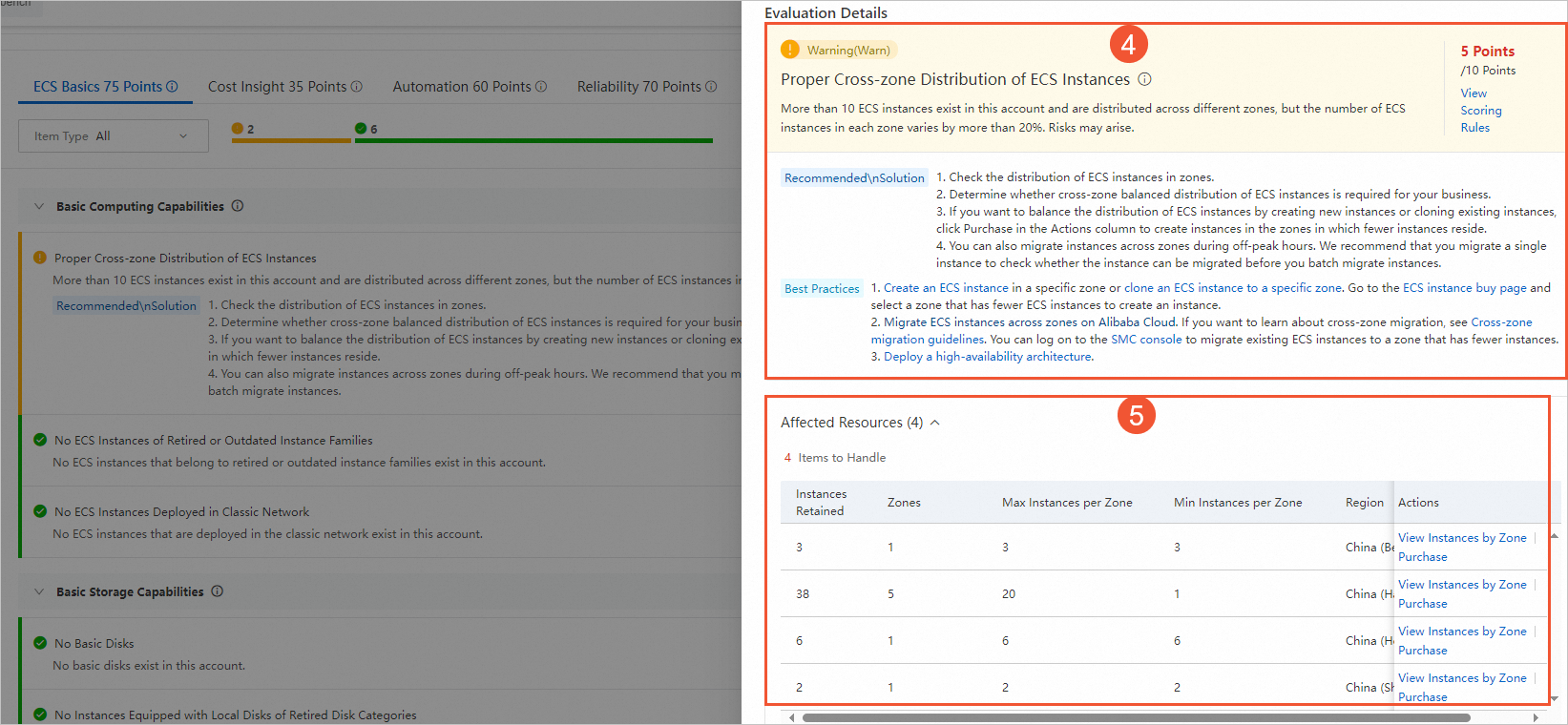Open Proper Cross-zone Distribution item in the list

tap(185, 258)
